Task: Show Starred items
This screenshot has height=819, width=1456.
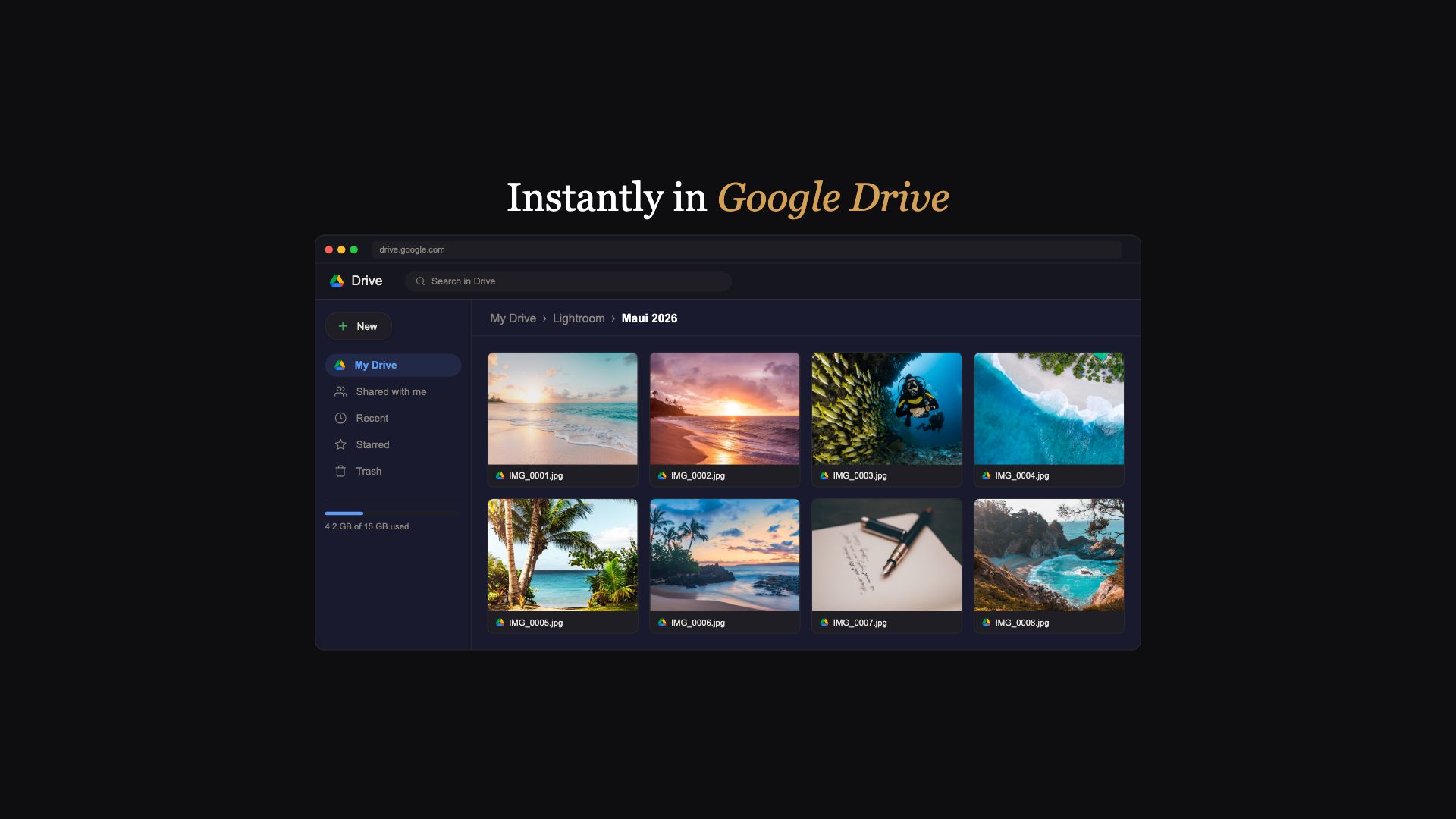Action: 393,444
